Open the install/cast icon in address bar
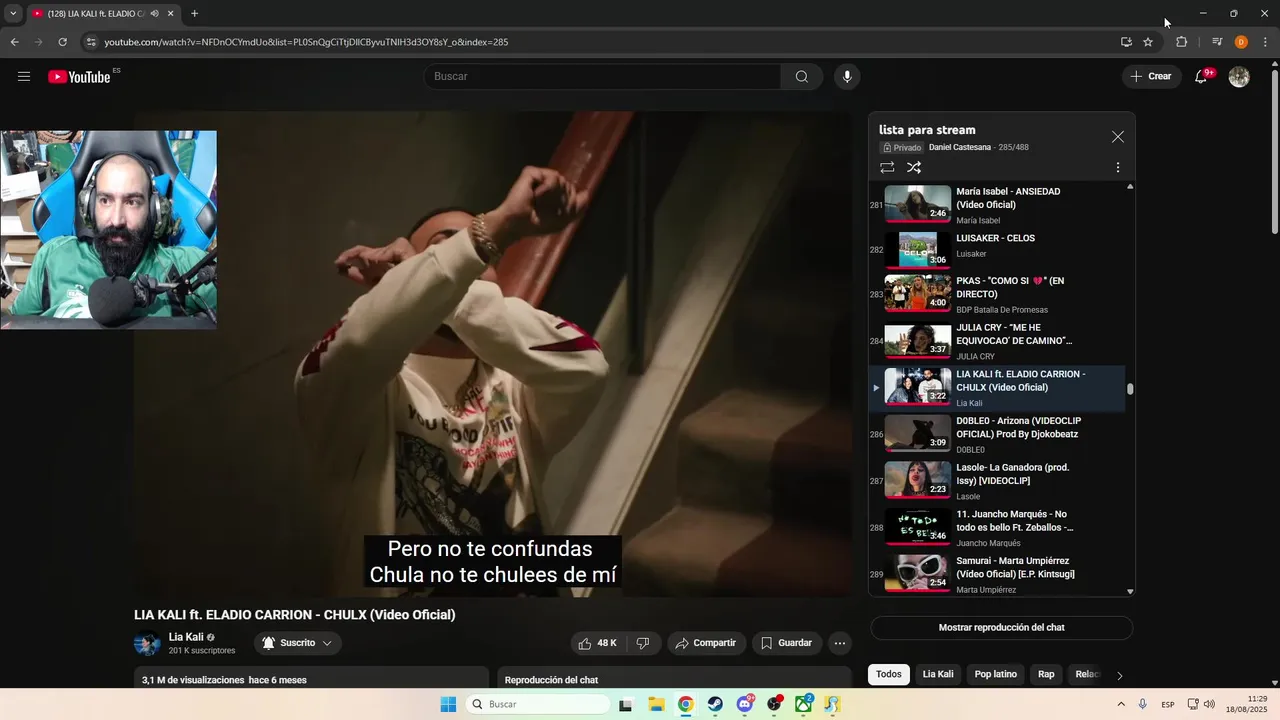Image resolution: width=1280 pixels, height=720 pixels. tap(1126, 42)
